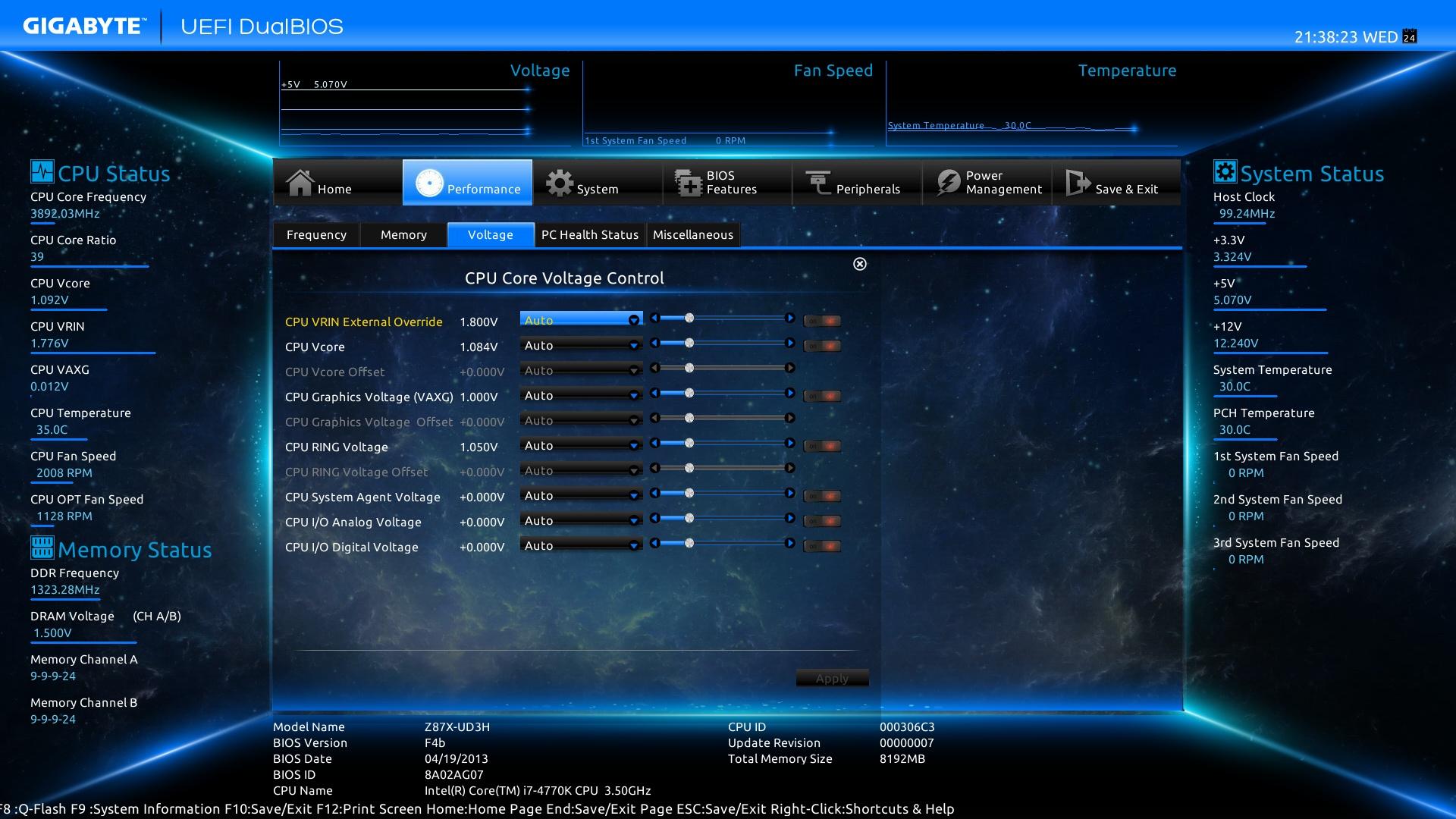The width and height of the screenshot is (1456, 819).
Task: Click the clock time display
Action: 1345,37
